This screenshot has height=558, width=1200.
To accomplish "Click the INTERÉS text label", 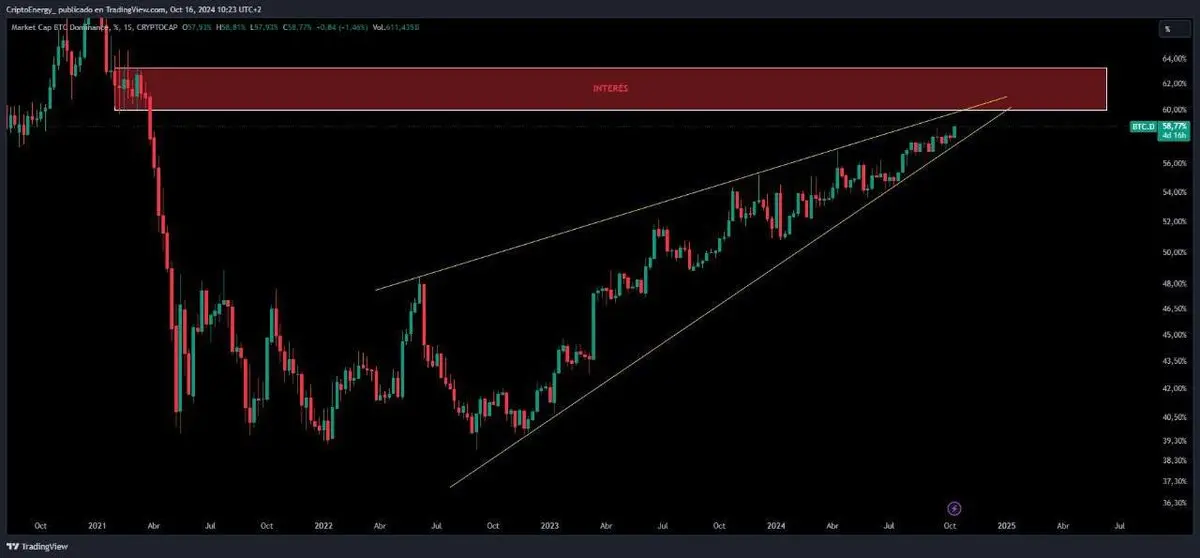I will (x=610, y=89).
